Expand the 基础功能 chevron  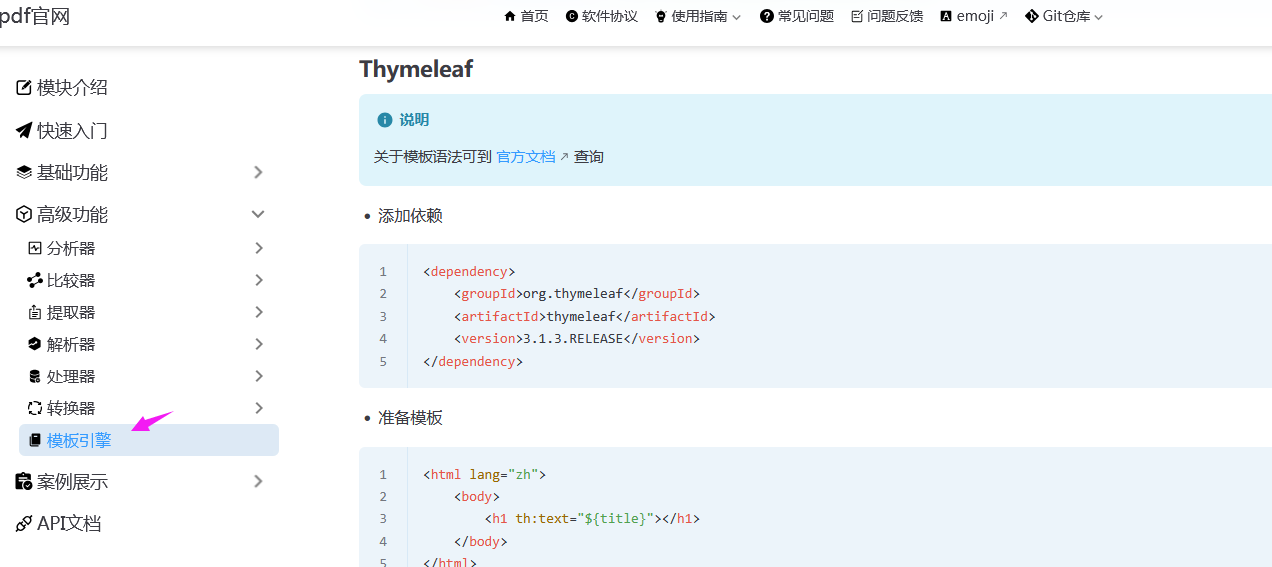pos(258,172)
